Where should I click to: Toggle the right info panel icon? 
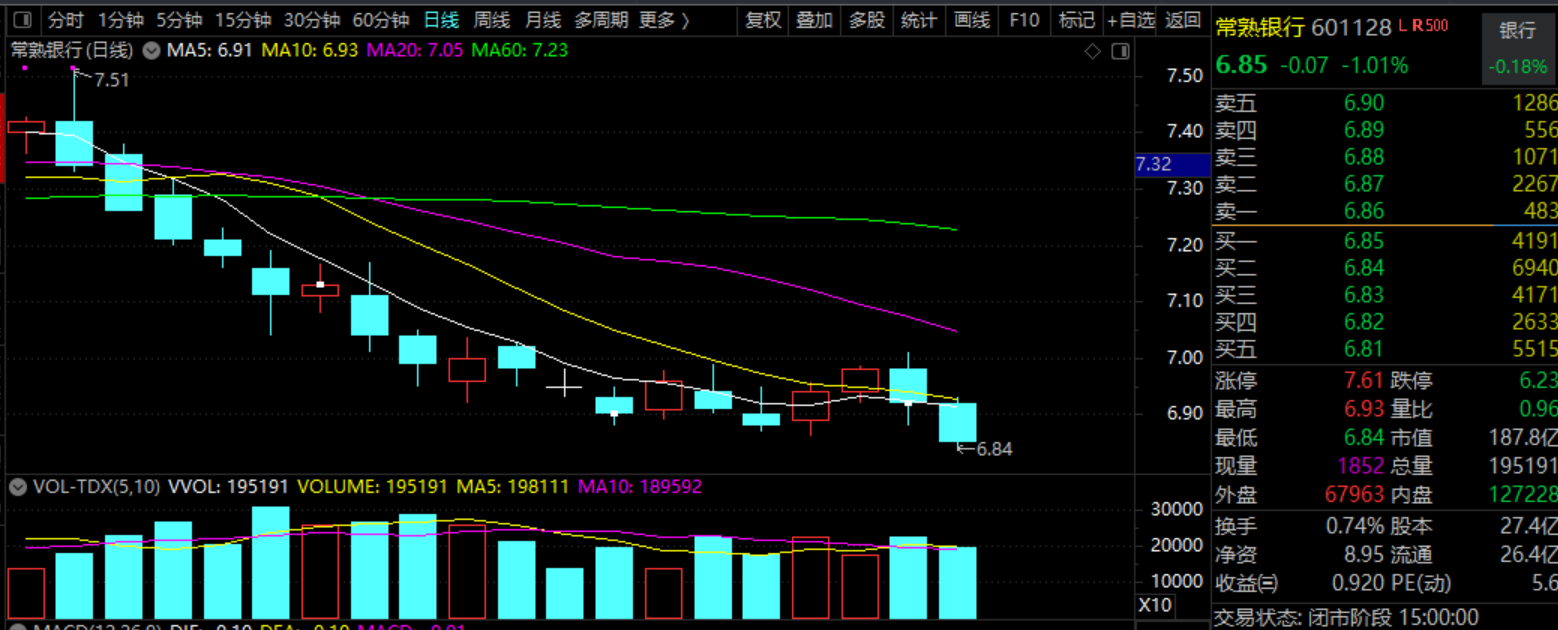tap(1120, 51)
